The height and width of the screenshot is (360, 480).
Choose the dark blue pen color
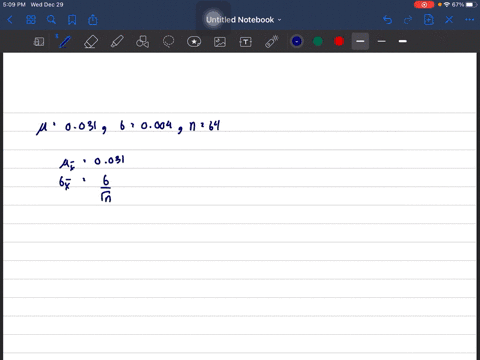[297, 41]
